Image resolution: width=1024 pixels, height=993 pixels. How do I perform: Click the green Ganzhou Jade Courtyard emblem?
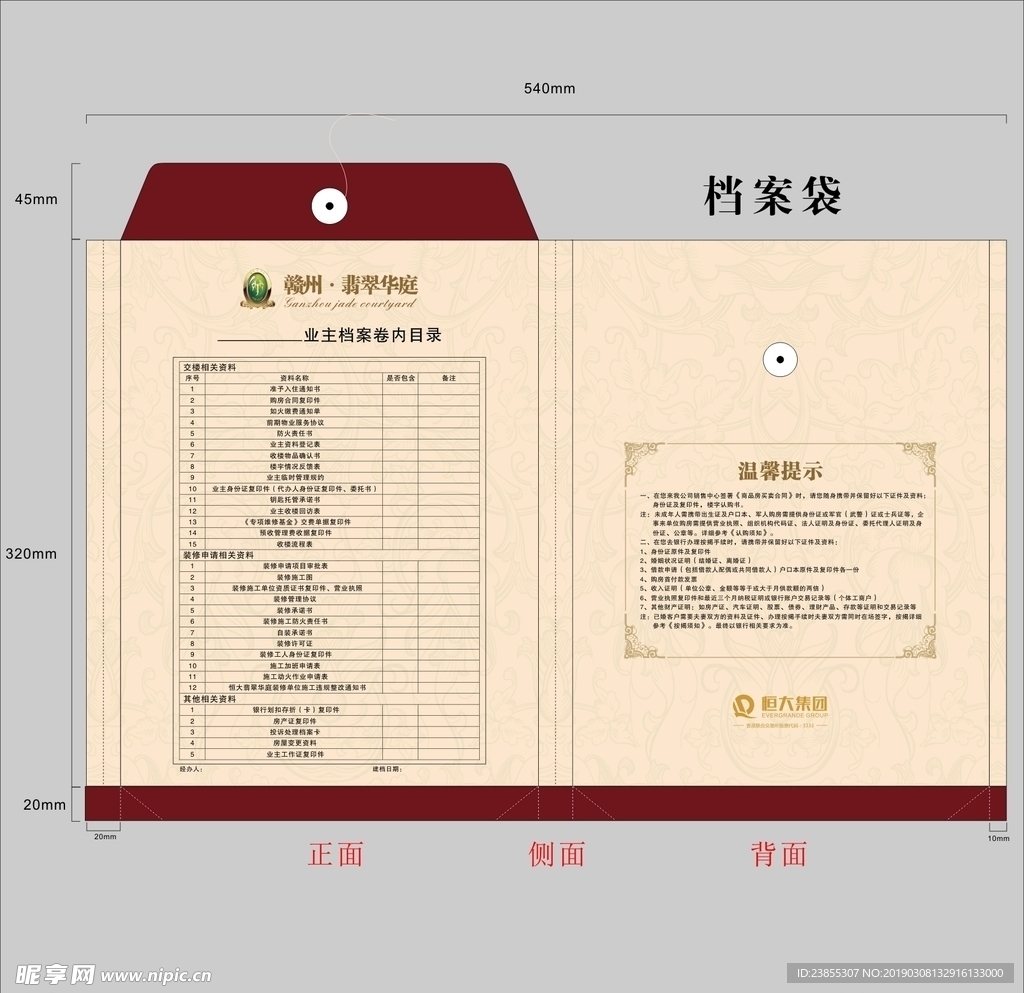257,288
